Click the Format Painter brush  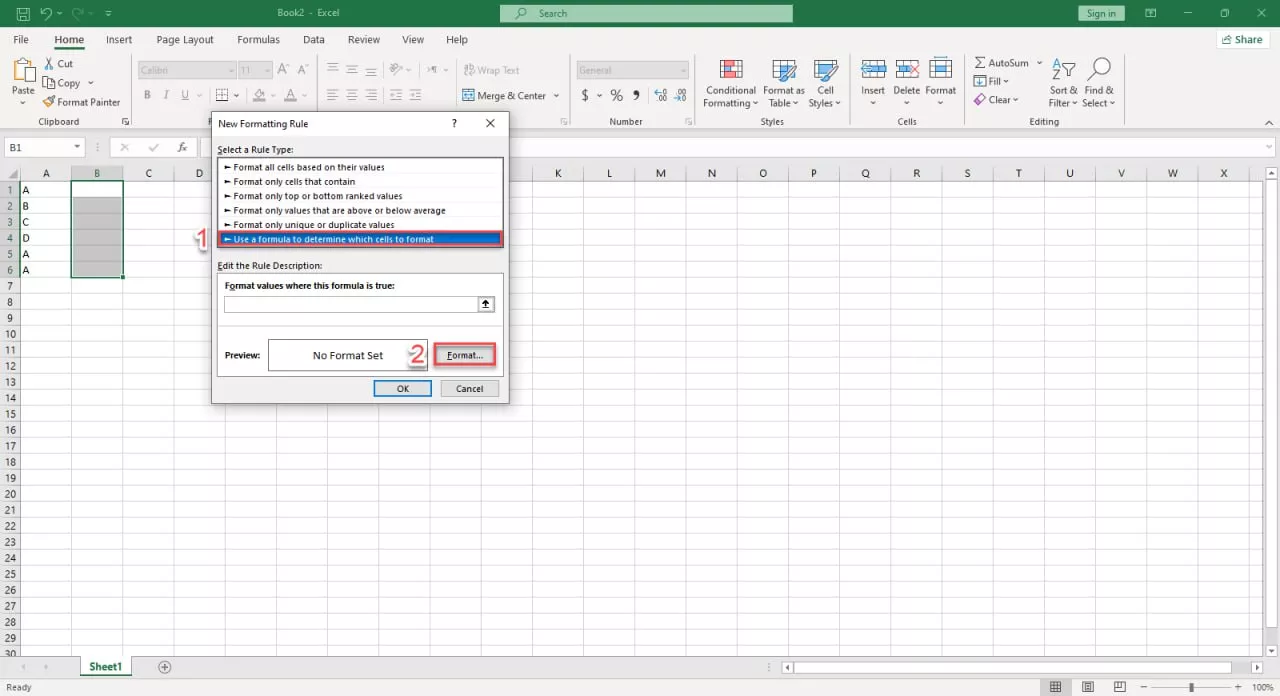click(x=82, y=102)
